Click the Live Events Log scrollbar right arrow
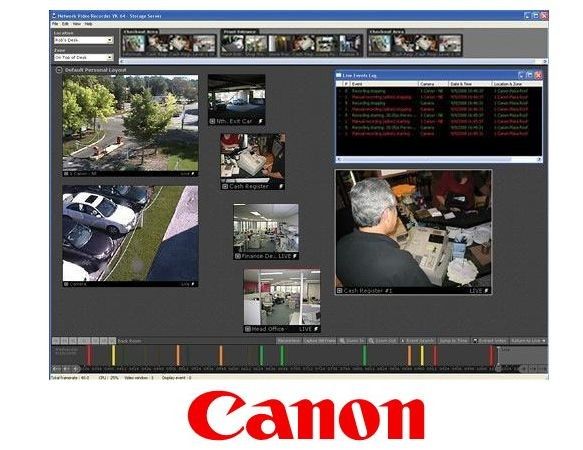 click(539, 159)
